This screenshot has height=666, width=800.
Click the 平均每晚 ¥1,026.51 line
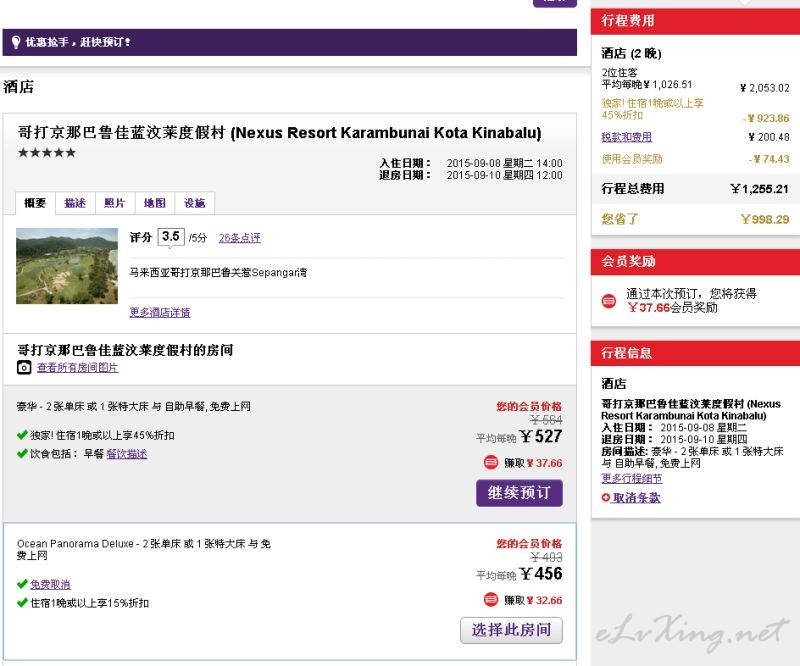pyautogui.click(x=647, y=84)
